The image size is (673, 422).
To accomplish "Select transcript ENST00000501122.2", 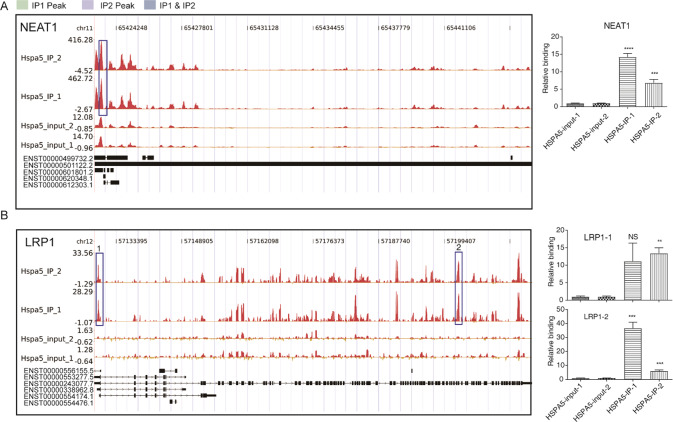I will pyautogui.click(x=58, y=164).
